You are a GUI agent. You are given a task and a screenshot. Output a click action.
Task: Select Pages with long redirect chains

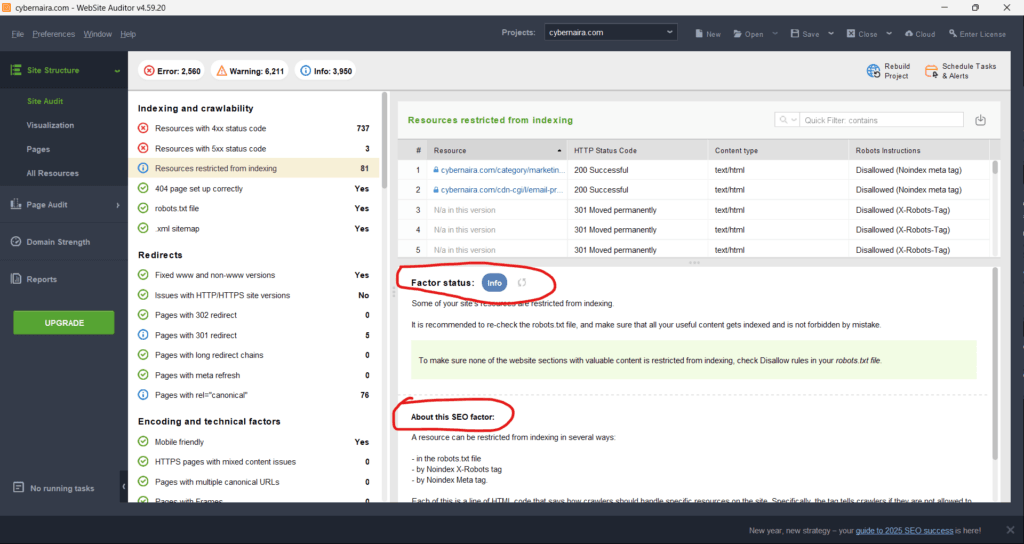[253, 355]
